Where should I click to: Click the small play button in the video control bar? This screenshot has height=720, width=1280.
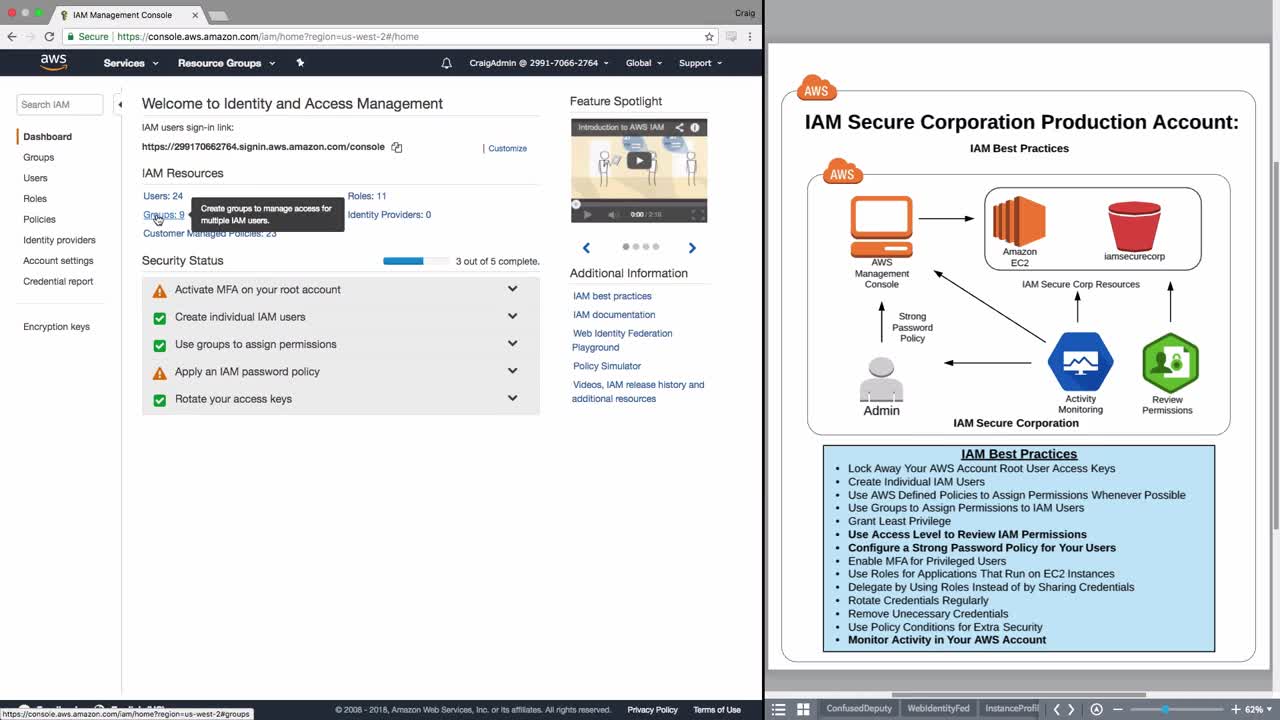click(x=587, y=214)
